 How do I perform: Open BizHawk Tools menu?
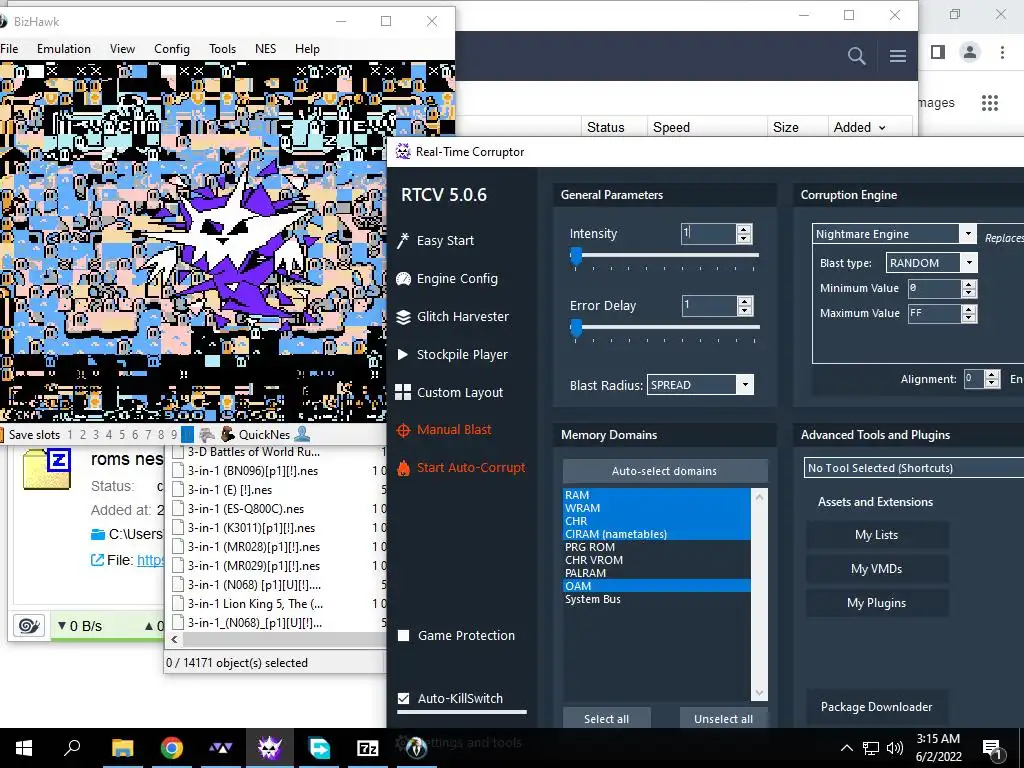coord(222,49)
